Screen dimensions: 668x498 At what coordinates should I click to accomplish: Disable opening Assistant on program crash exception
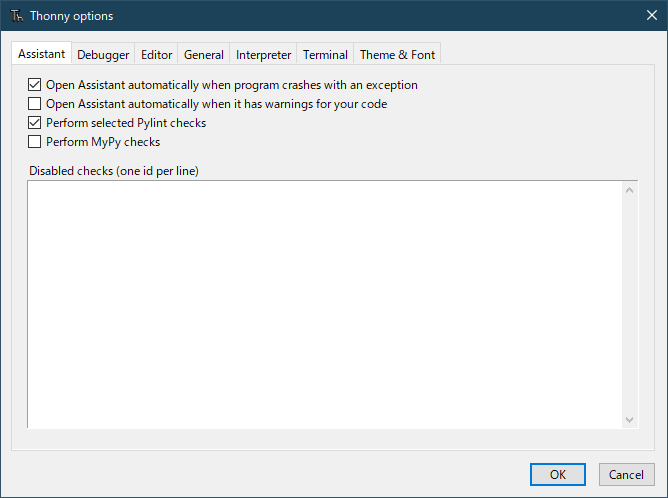pyautogui.click(x=35, y=85)
